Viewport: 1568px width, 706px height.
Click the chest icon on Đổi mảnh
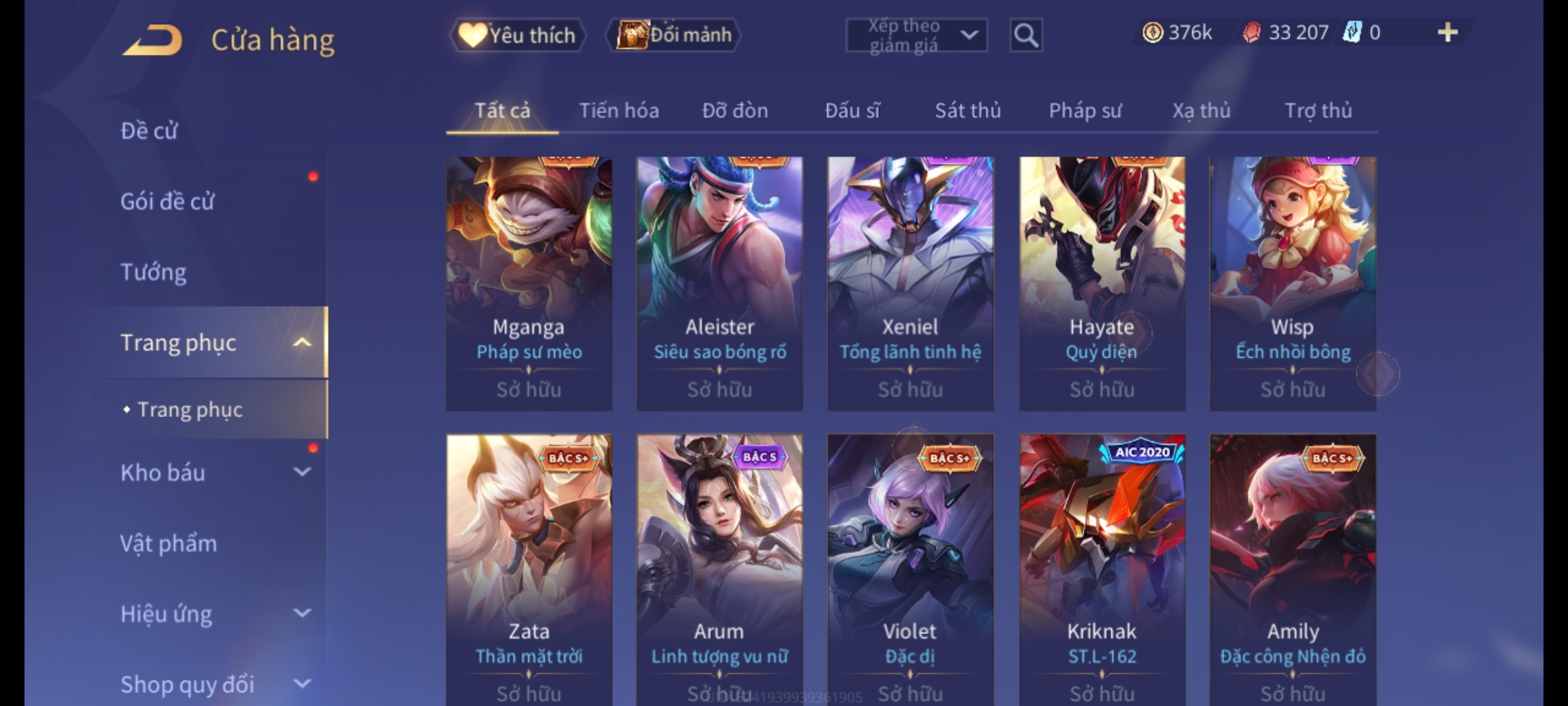pyautogui.click(x=632, y=35)
